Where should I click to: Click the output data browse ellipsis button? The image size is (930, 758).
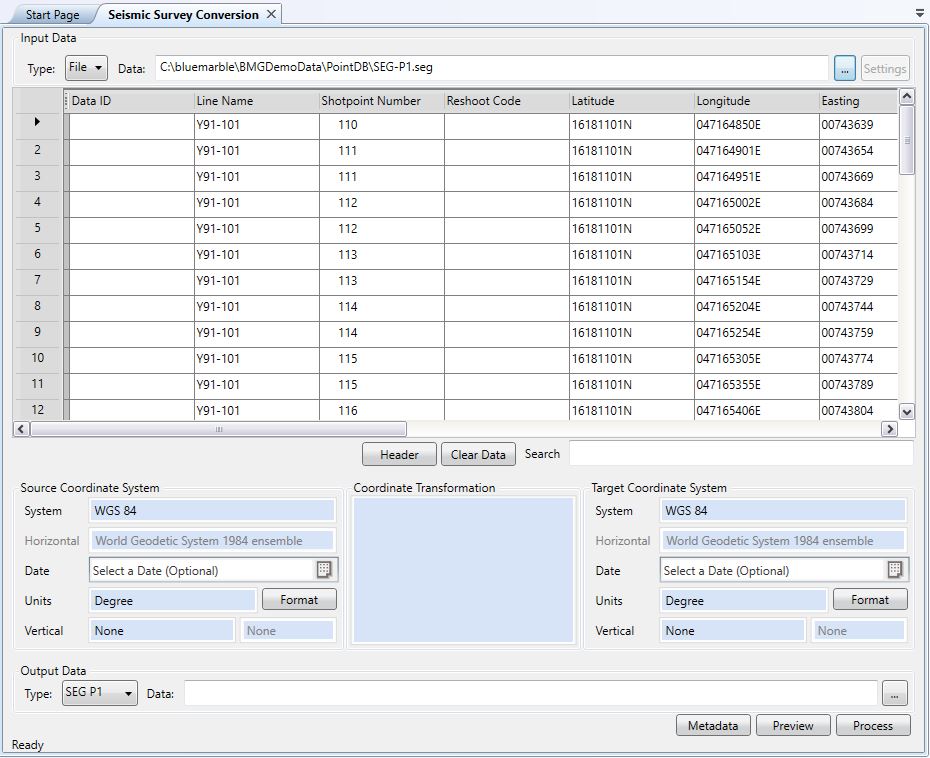pyautogui.click(x=895, y=693)
